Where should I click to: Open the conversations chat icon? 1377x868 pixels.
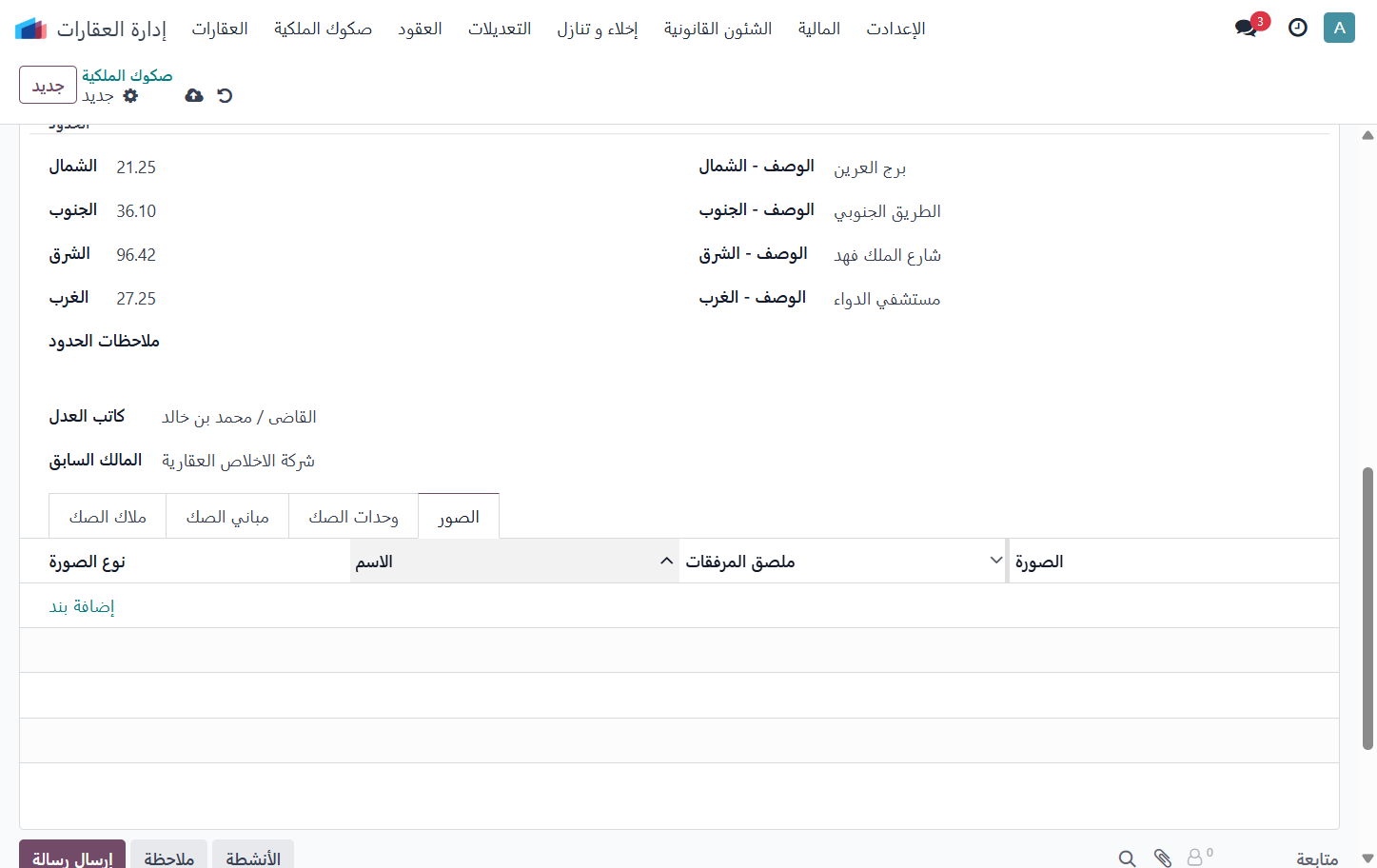[1247, 28]
